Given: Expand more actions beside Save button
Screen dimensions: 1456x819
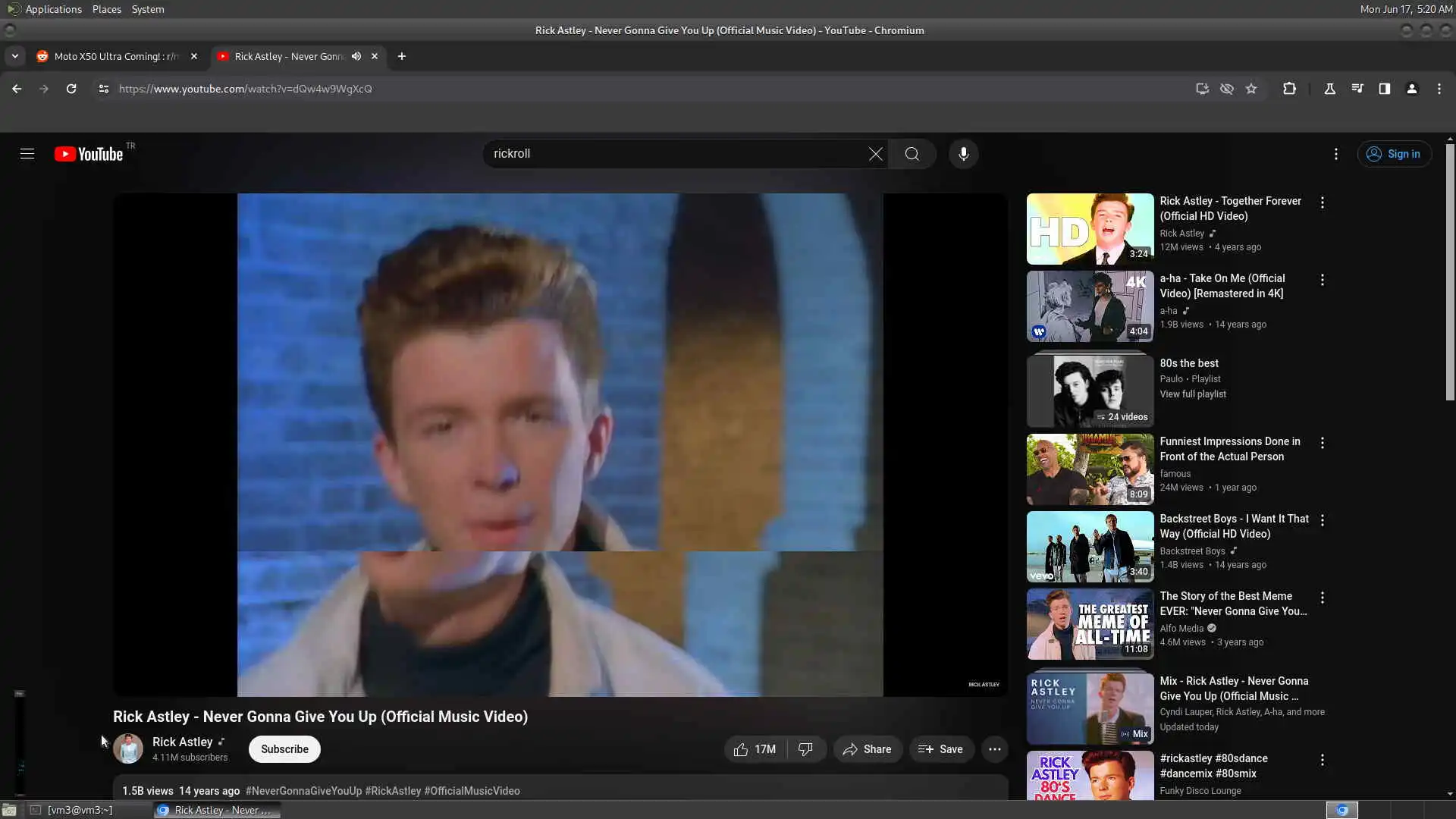Looking at the screenshot, I should tap(994, 749).
